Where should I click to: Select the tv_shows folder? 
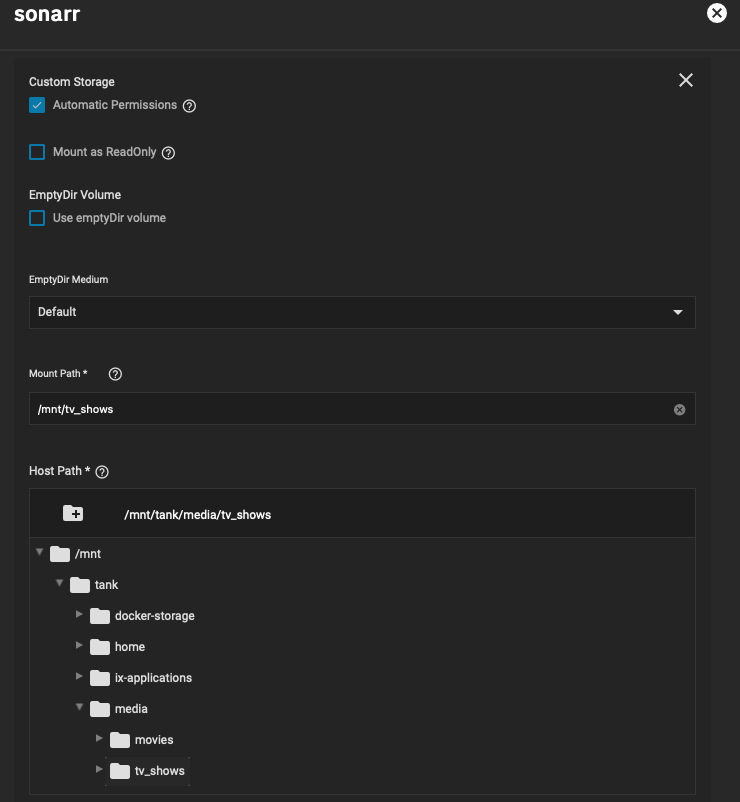[147, 771]
